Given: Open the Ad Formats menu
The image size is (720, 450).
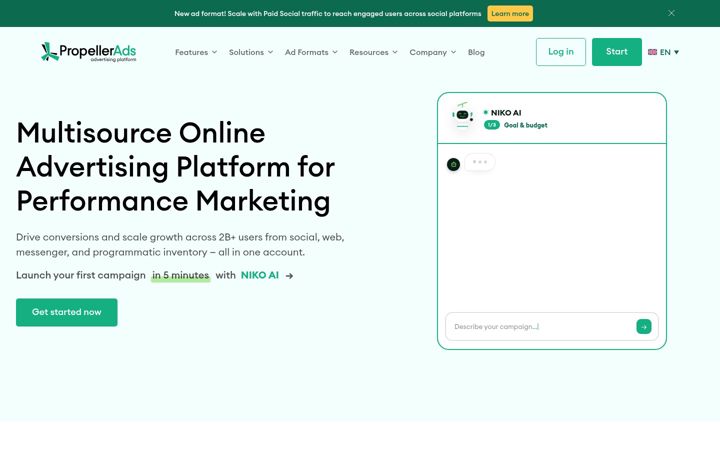Looking at the screenshot, I should [x=311, y=52].
